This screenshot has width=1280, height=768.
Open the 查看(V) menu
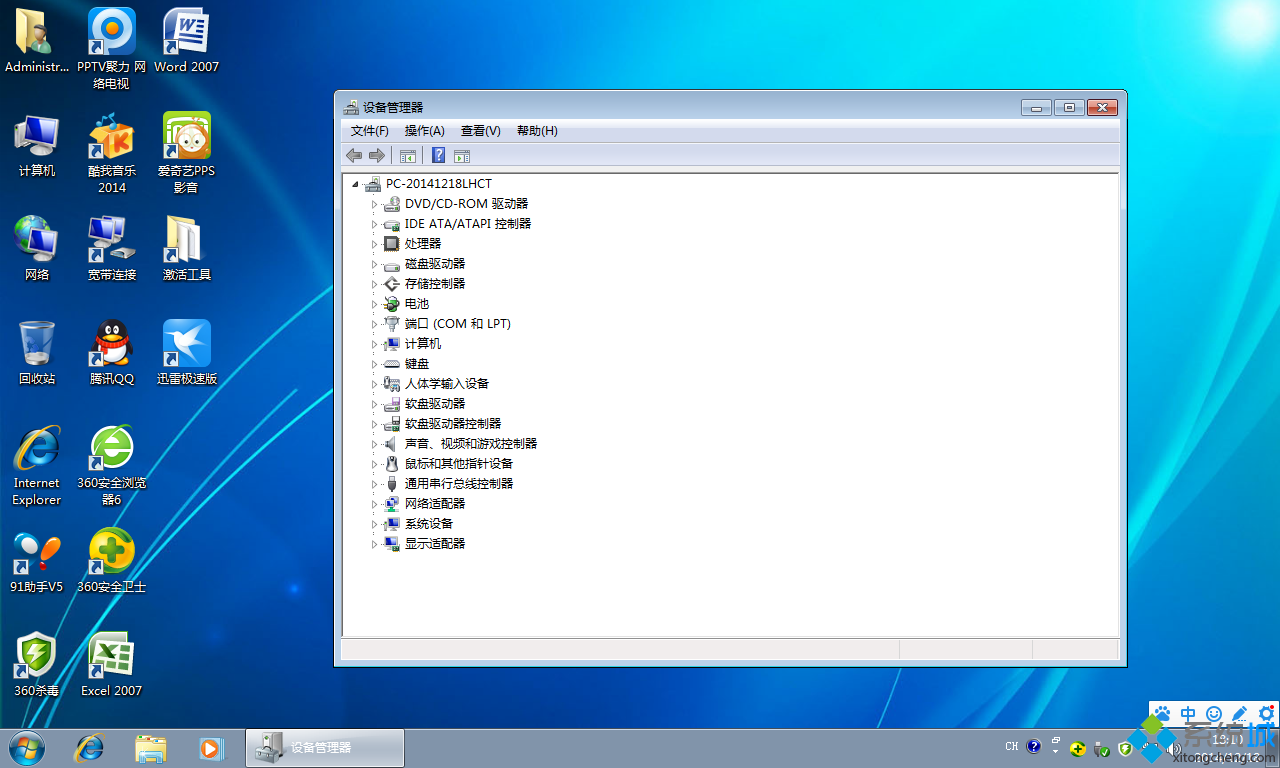click(x=481, y=131)
